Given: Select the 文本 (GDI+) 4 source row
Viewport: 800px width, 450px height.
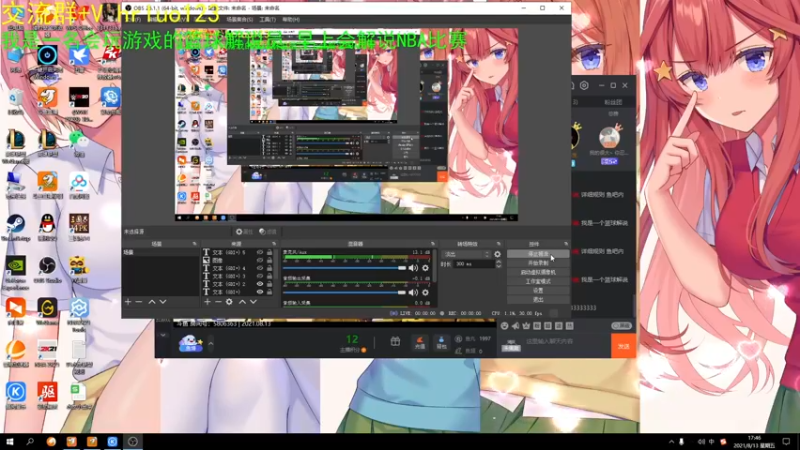Looking at the screenshot, I should tap(229, 268).
